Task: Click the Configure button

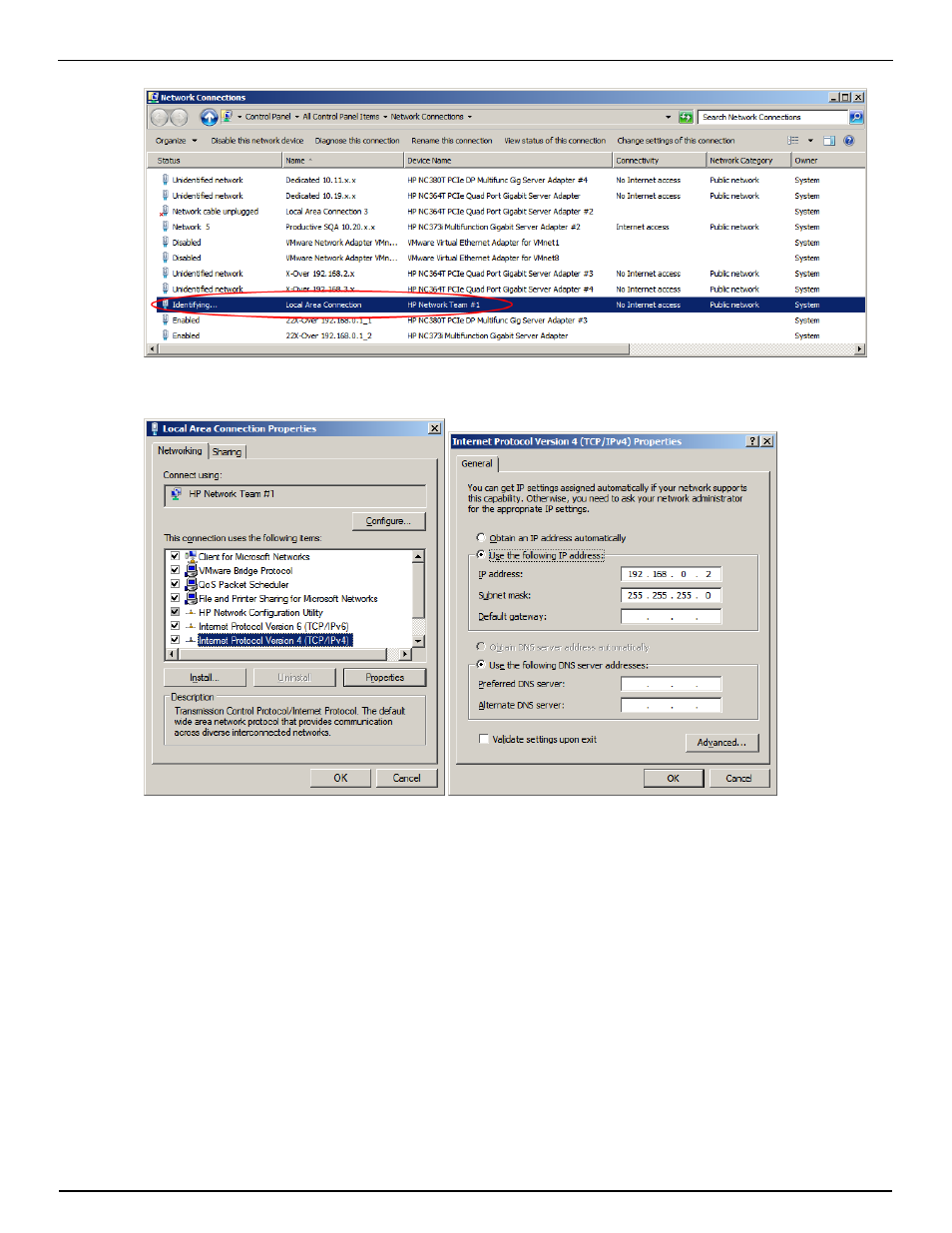Action: click(x=388, y=521)
